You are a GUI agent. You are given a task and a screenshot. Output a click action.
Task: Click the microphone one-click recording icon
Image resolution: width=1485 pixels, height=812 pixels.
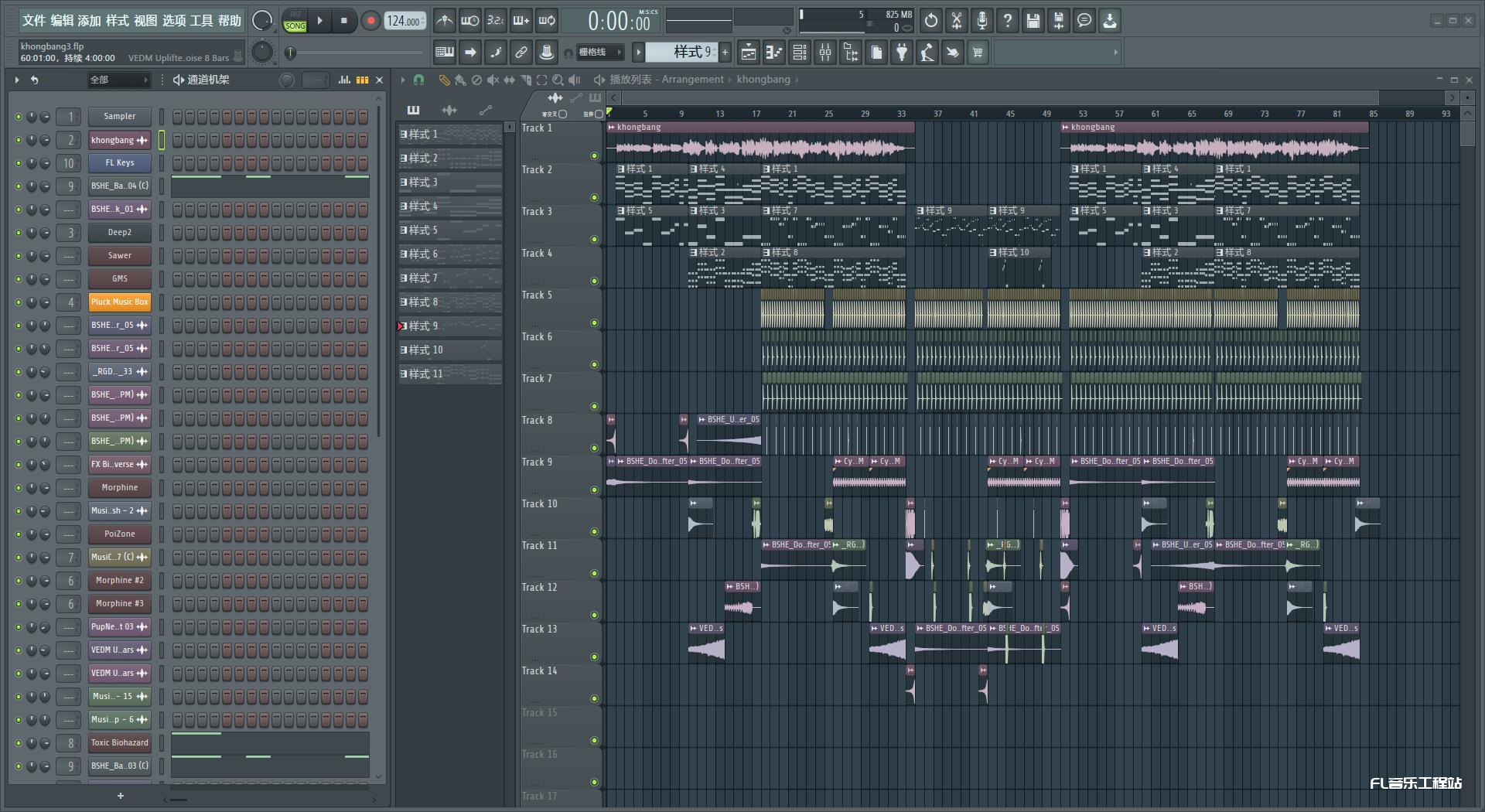[x=982, y=21]
